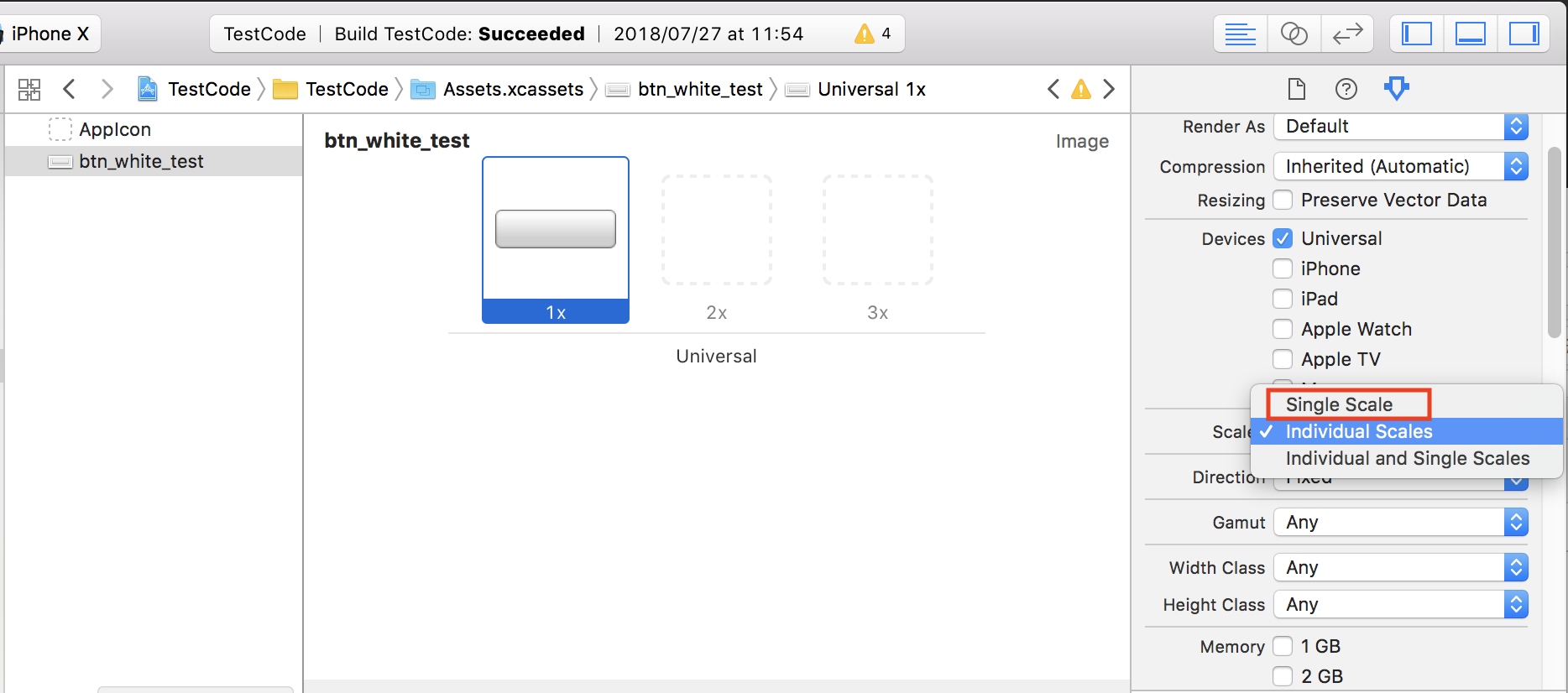Image resolution: width=1568 pixels, height=693 pixels.
Task: Switch to version editor
Action: 1347,34
